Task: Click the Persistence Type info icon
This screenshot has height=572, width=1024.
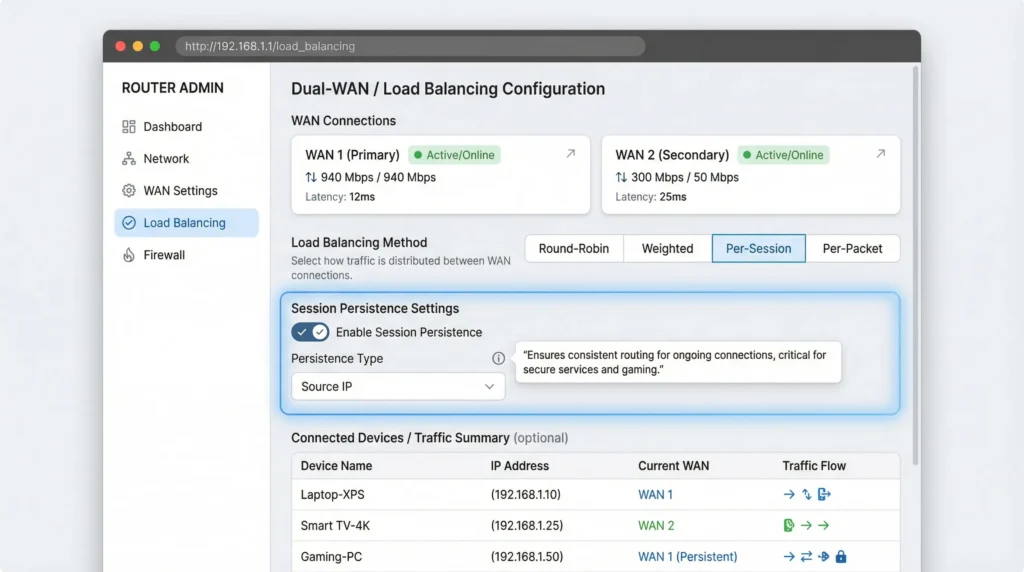Action: (498, 358)
